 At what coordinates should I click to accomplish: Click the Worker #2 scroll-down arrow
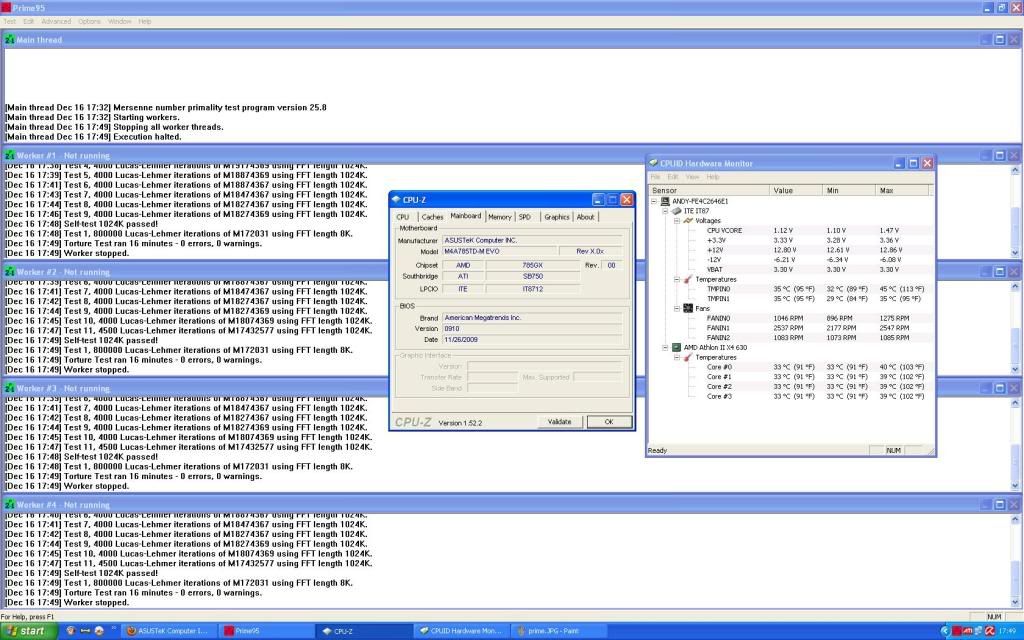pyautogui.click(x=1015, y=370)
